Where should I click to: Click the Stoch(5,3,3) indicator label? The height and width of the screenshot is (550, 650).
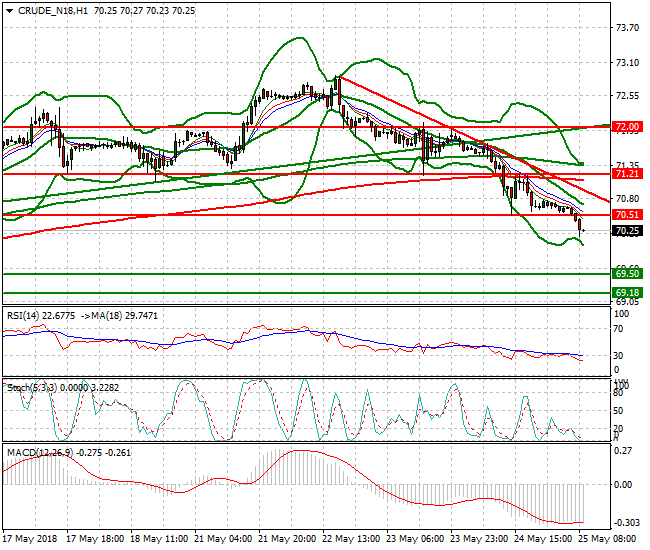(32, 388)
